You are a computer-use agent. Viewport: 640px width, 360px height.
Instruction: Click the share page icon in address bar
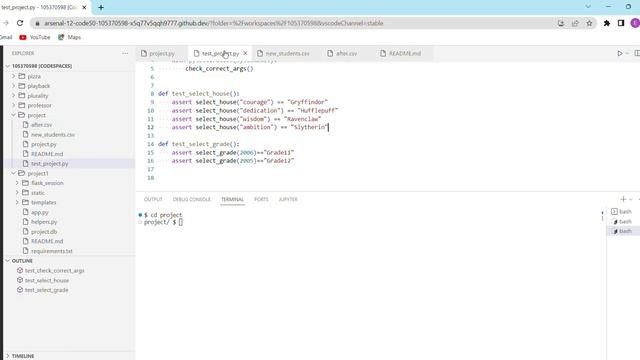(x=575, y=23)
